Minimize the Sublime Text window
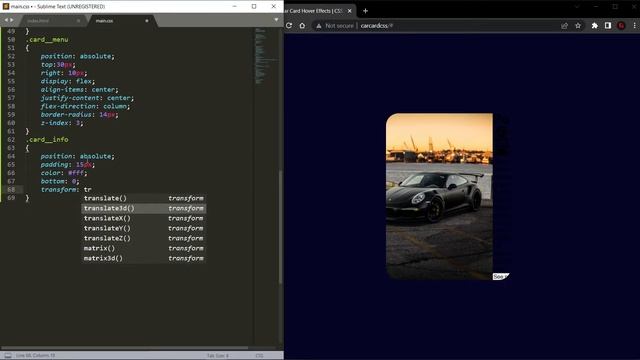Screen dimensions: 640x360 [235, 7]
